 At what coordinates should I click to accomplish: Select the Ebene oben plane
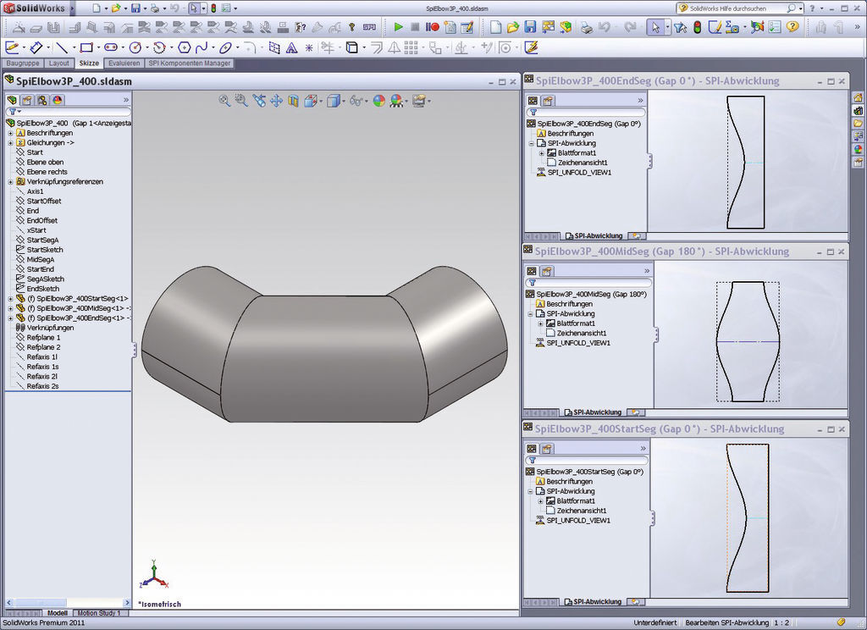(45, 162)
